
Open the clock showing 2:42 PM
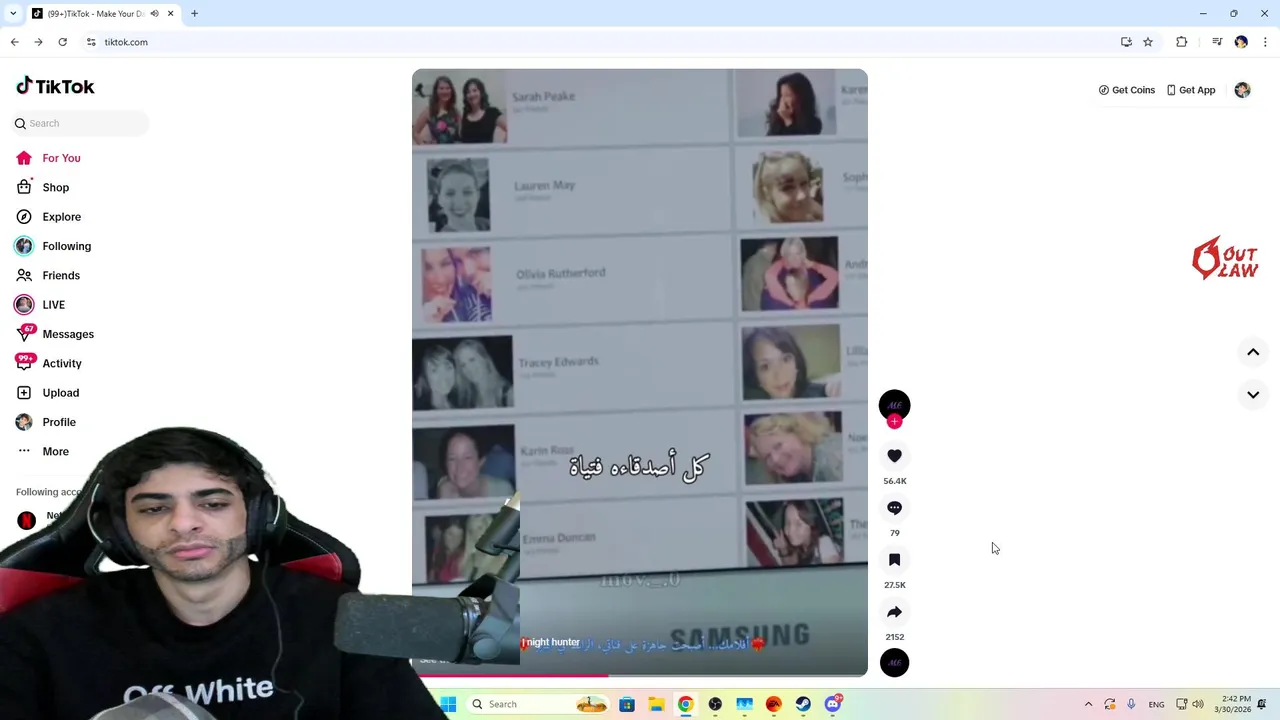1232,704
